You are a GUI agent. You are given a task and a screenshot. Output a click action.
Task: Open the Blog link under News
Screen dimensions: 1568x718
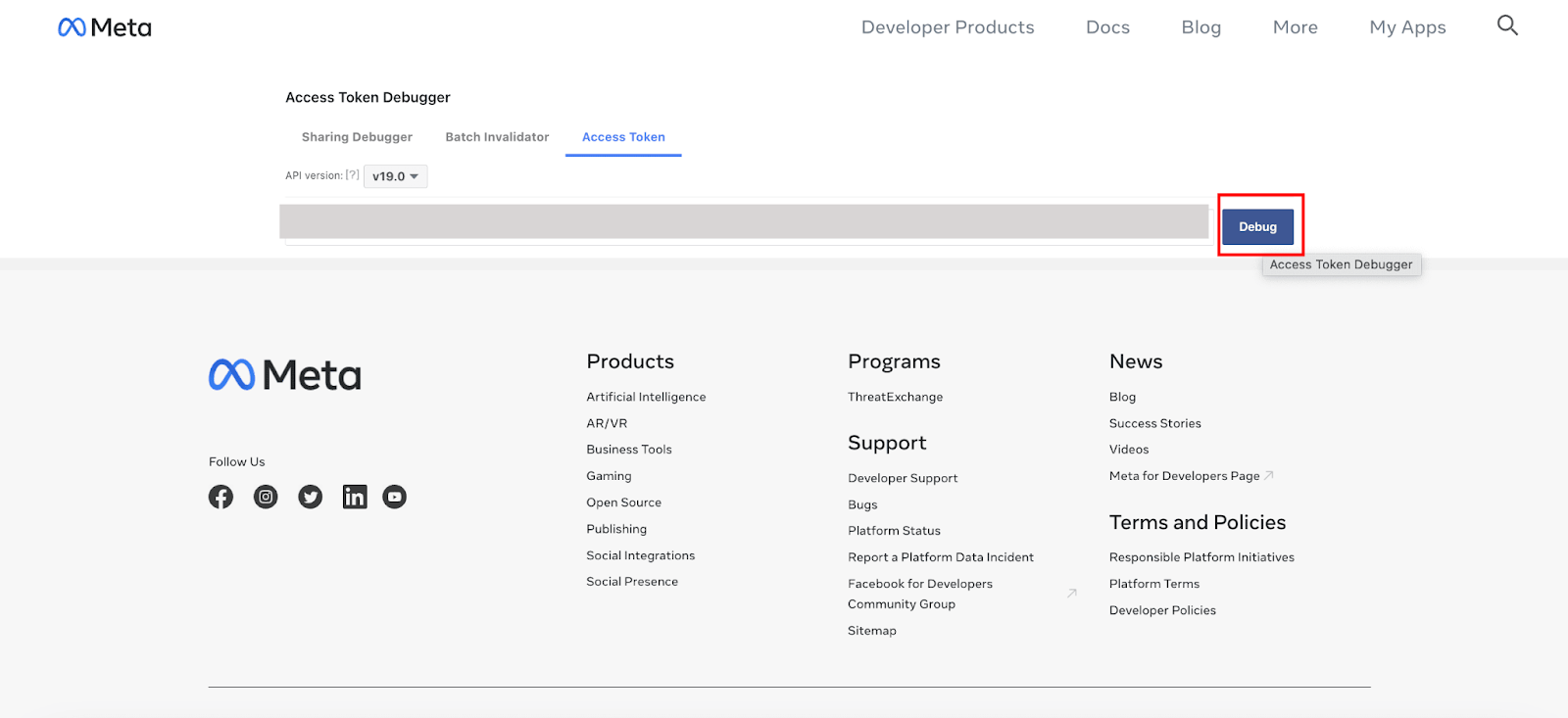(1122, 397)
